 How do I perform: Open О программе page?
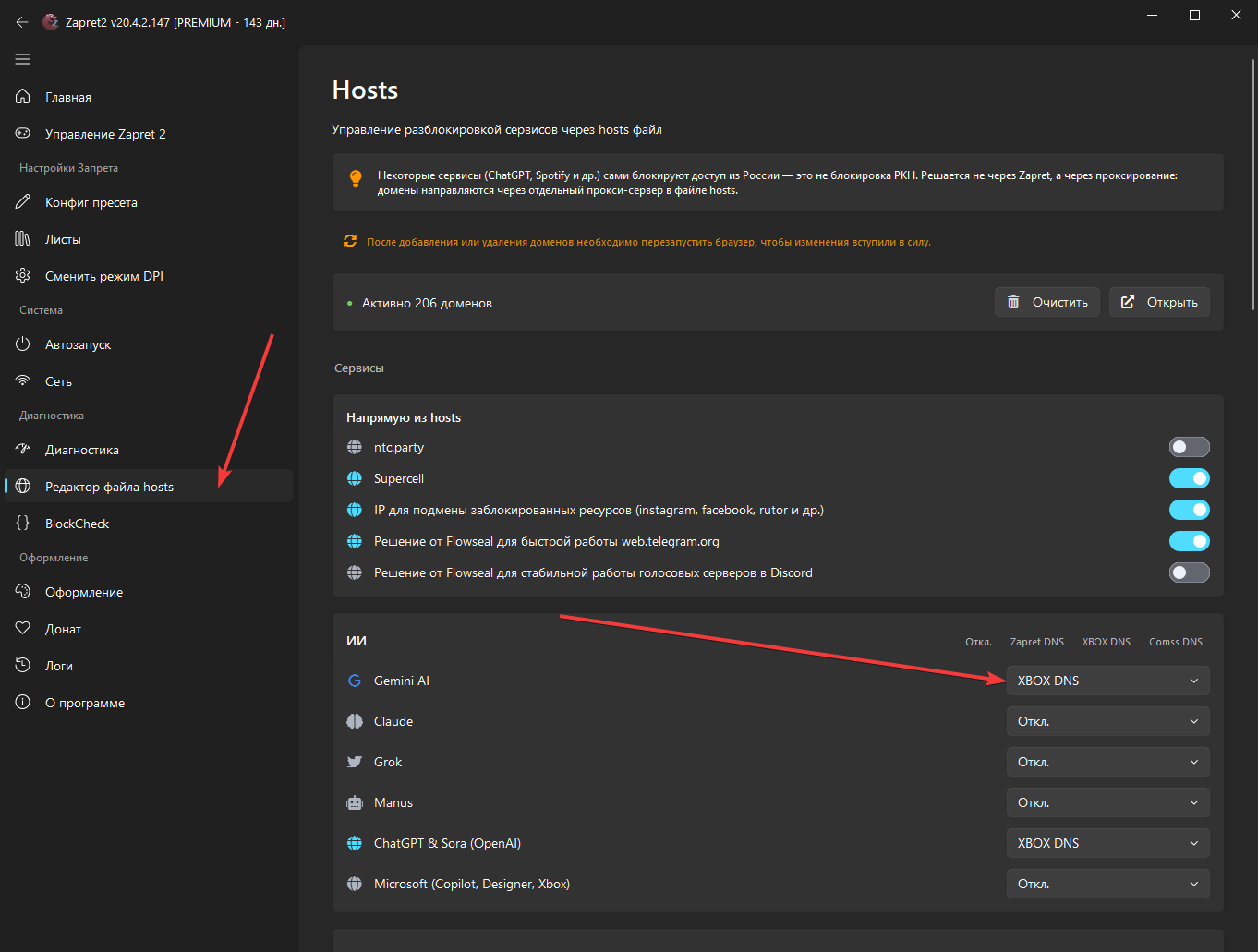(x=149, y=703)
